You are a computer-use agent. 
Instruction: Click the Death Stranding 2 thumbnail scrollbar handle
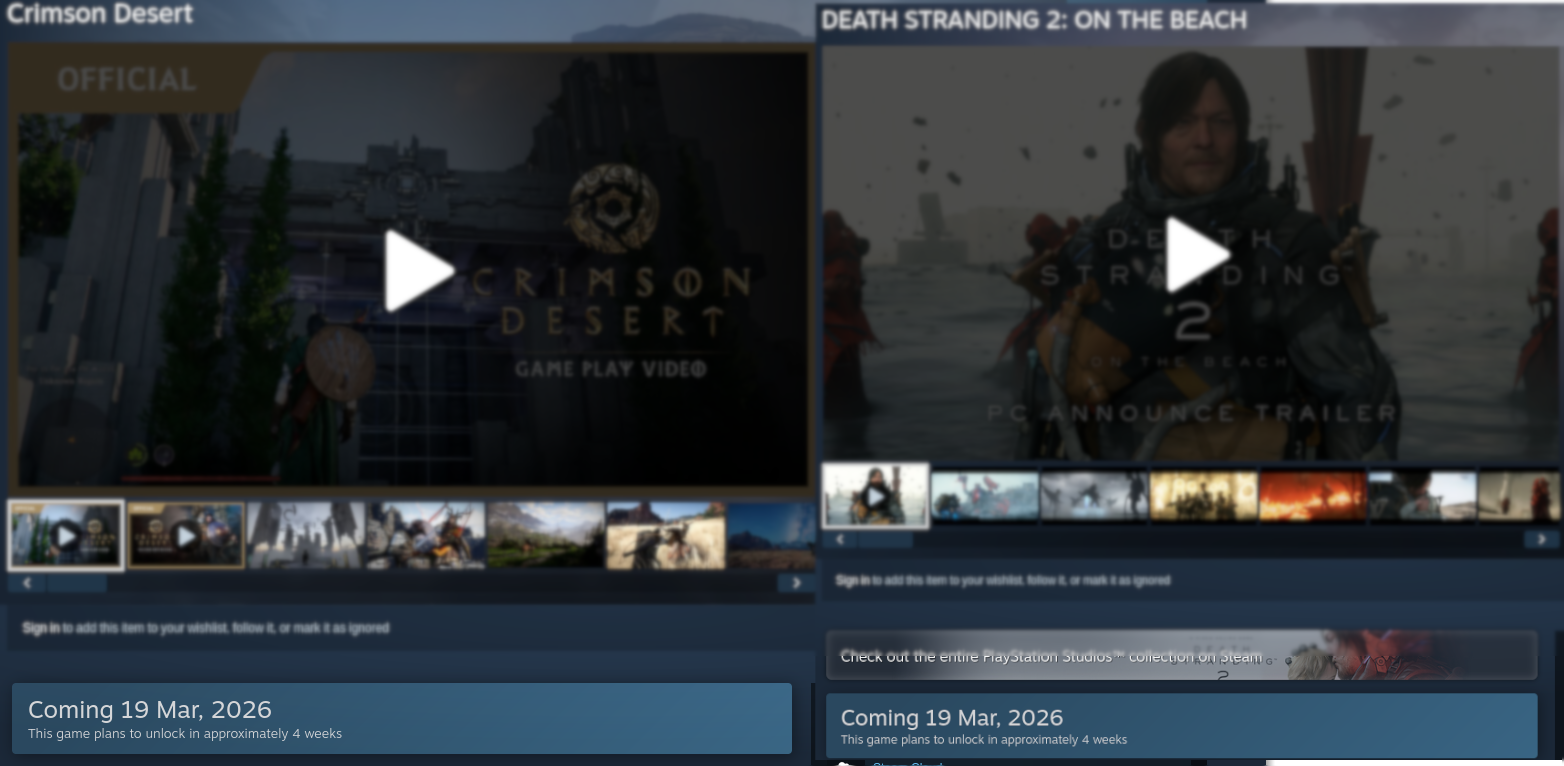pos(885,540)
